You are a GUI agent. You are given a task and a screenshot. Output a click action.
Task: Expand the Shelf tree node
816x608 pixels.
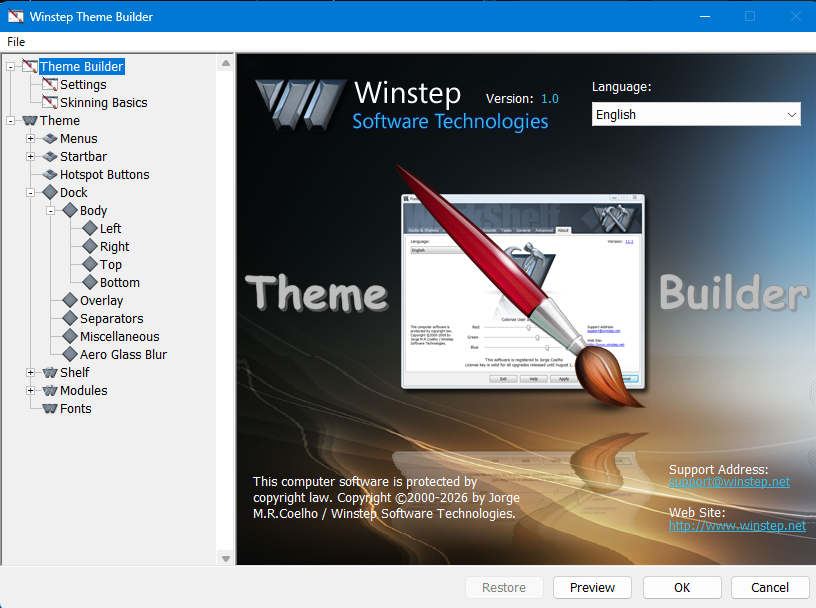(30, 373)
